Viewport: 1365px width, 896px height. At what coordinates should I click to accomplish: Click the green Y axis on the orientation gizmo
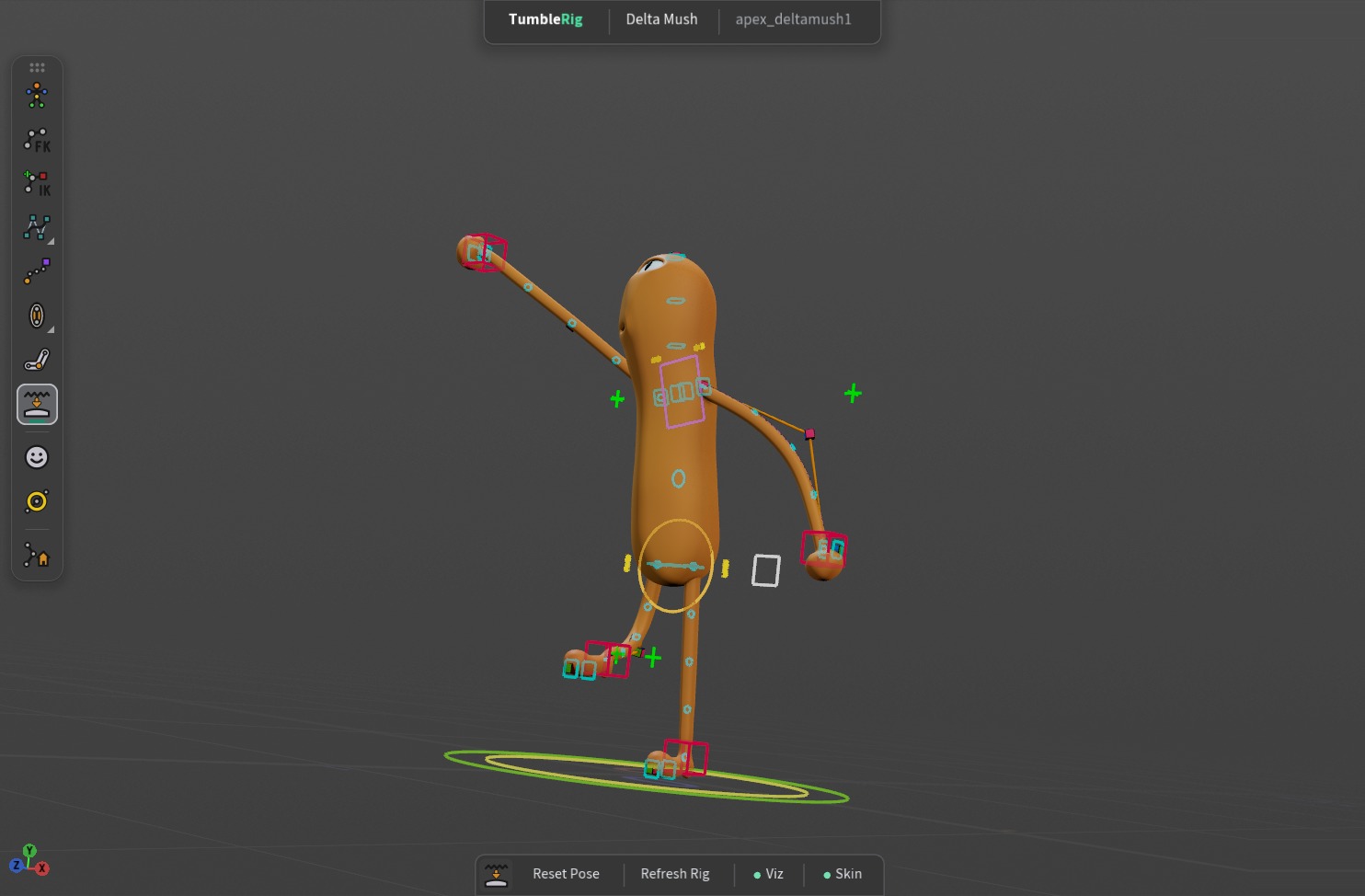tap(29, 851)
